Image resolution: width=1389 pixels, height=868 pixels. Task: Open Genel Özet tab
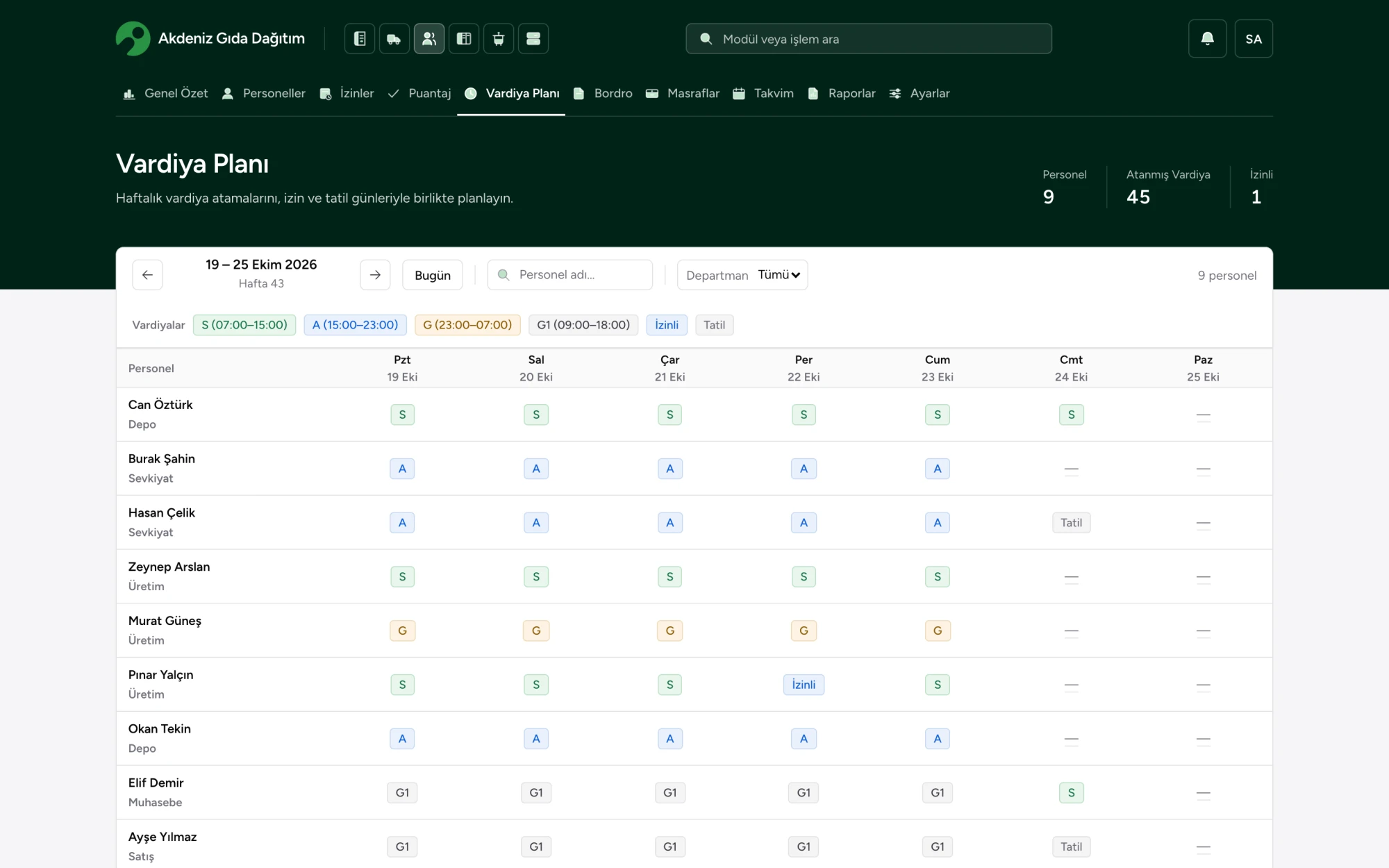coord(165,93)
